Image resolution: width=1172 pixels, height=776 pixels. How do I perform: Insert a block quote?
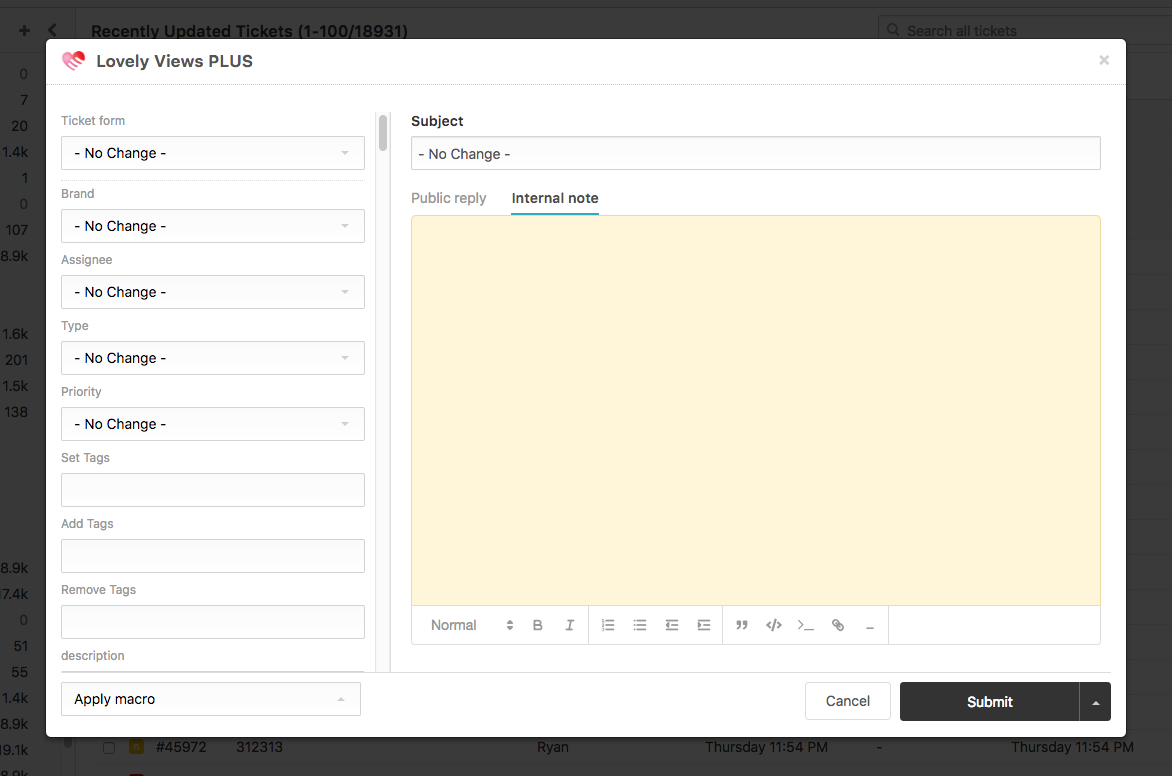[741, 625]
